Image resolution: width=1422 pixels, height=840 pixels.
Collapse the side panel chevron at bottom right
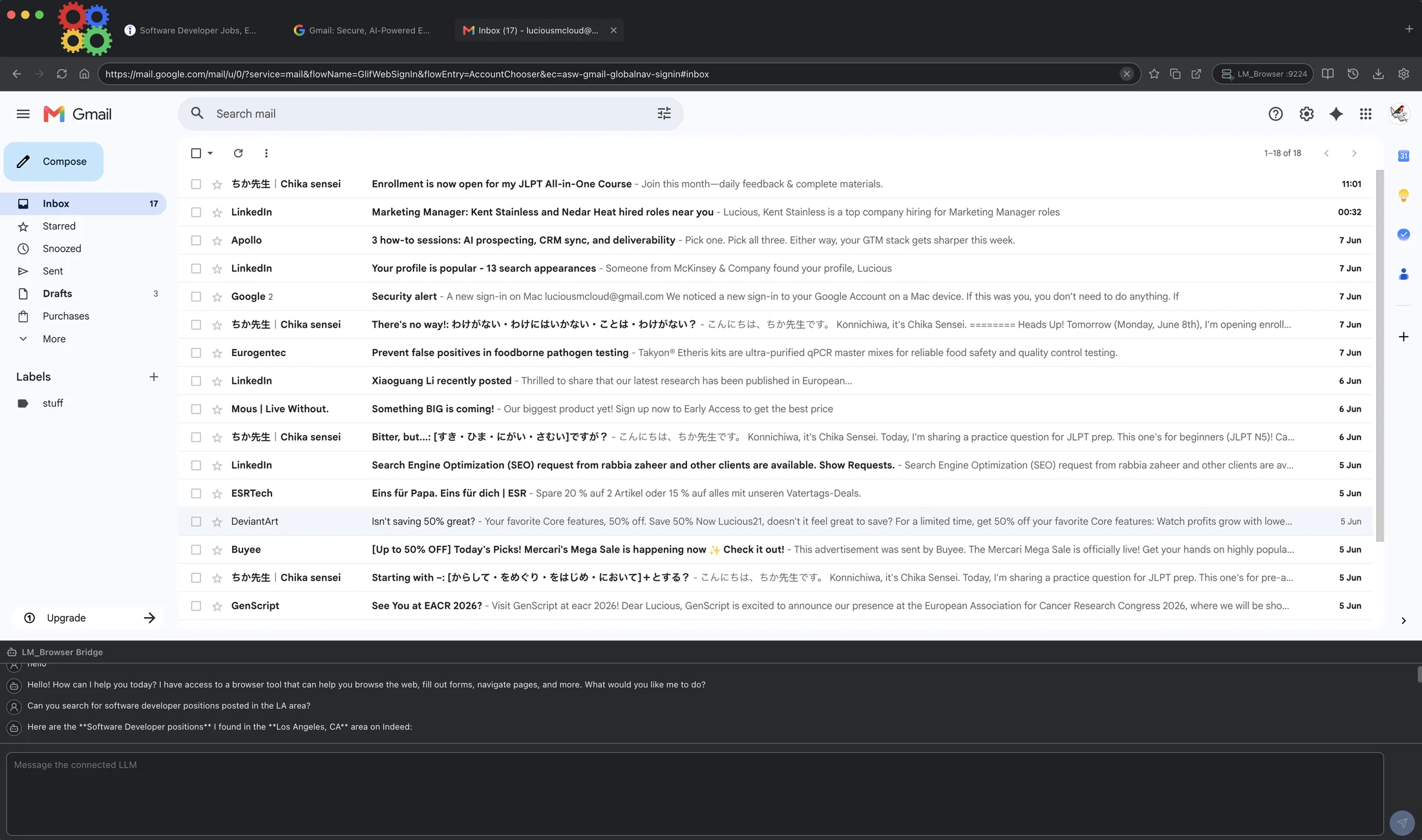point(1403,620)
